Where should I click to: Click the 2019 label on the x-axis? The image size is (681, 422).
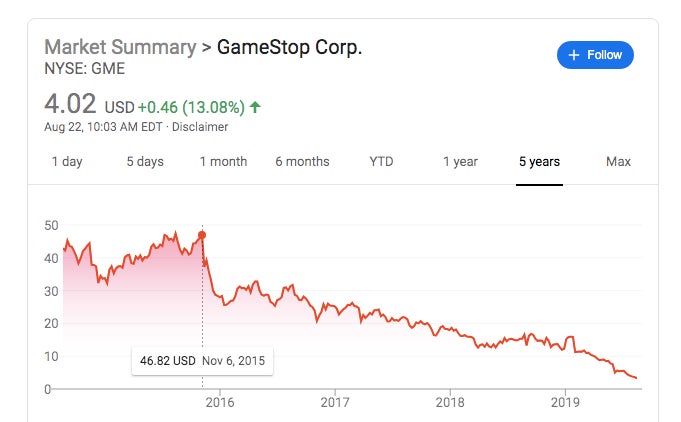[566, 403]
